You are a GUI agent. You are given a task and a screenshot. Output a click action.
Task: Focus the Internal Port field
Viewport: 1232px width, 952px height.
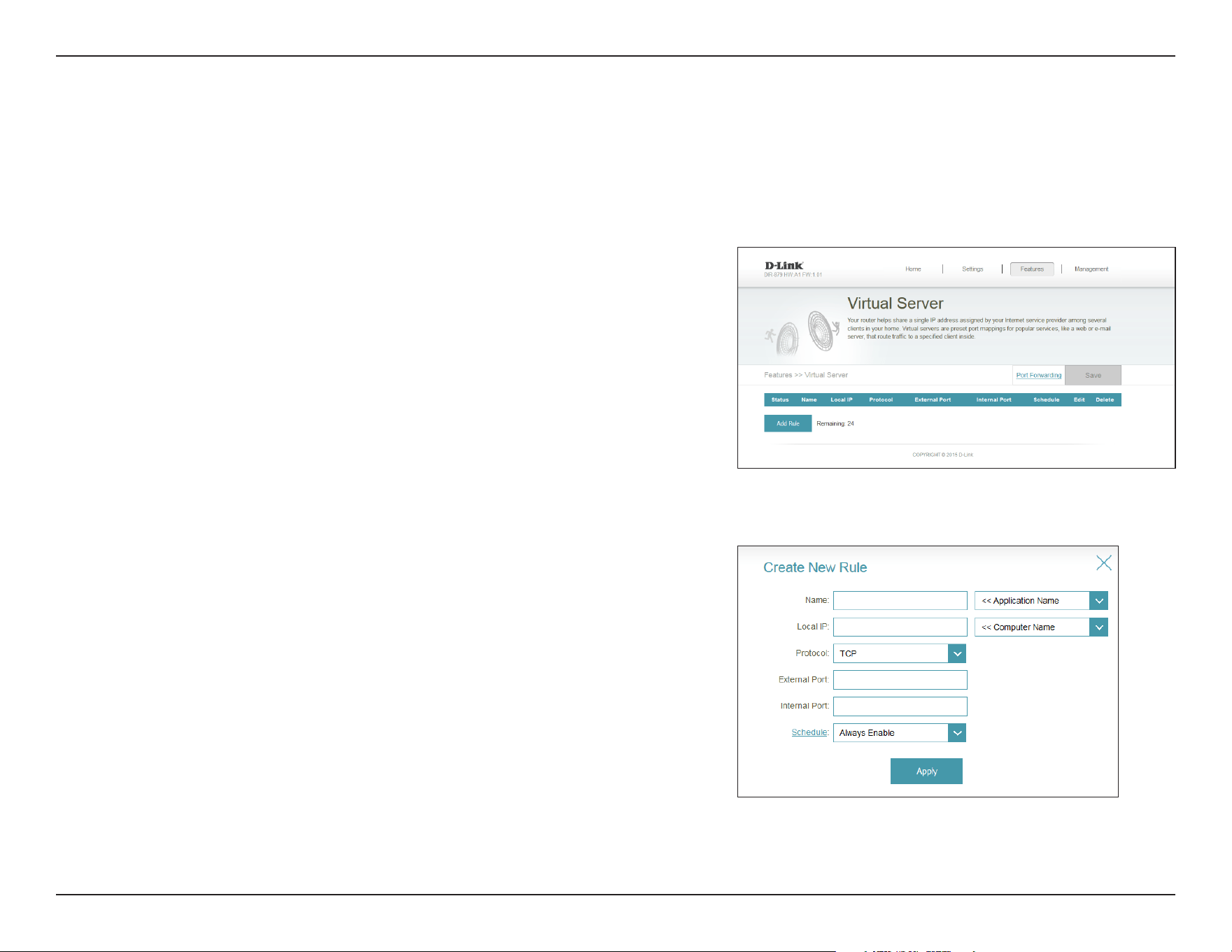900,706
